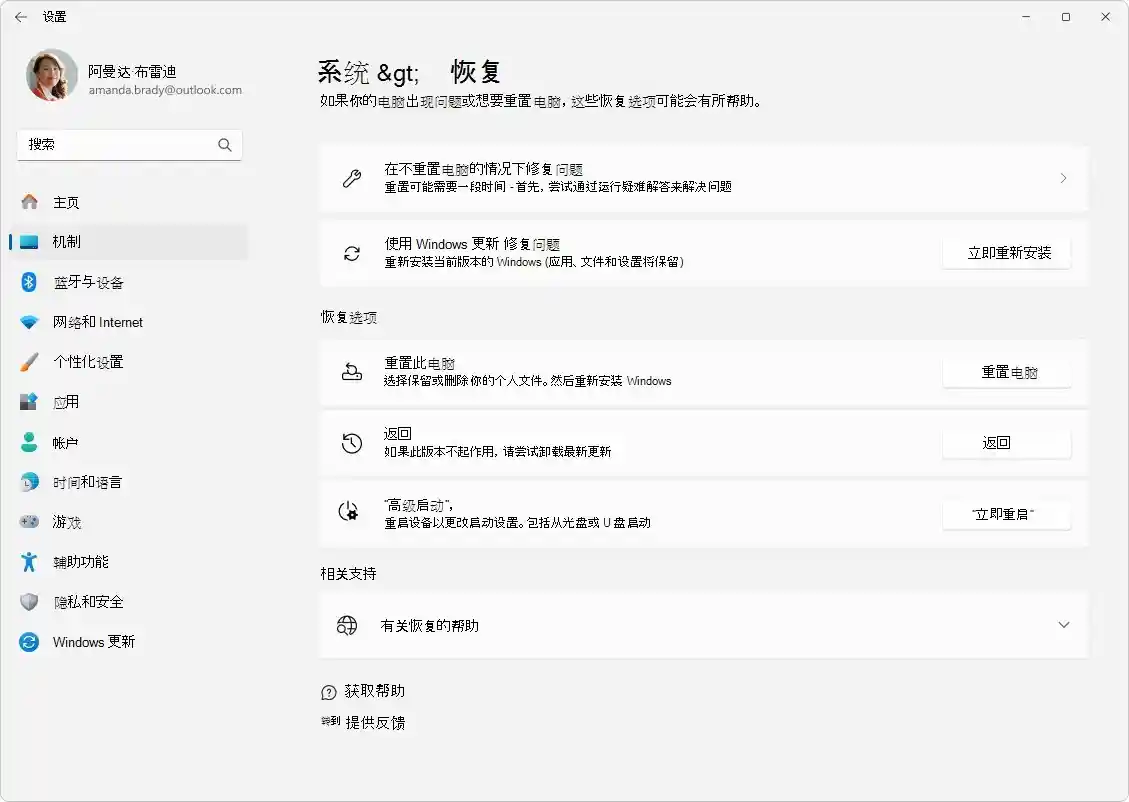Click the 应用 sidebar icon
This screenshot has width=1129, height=802.
point(26,402)
